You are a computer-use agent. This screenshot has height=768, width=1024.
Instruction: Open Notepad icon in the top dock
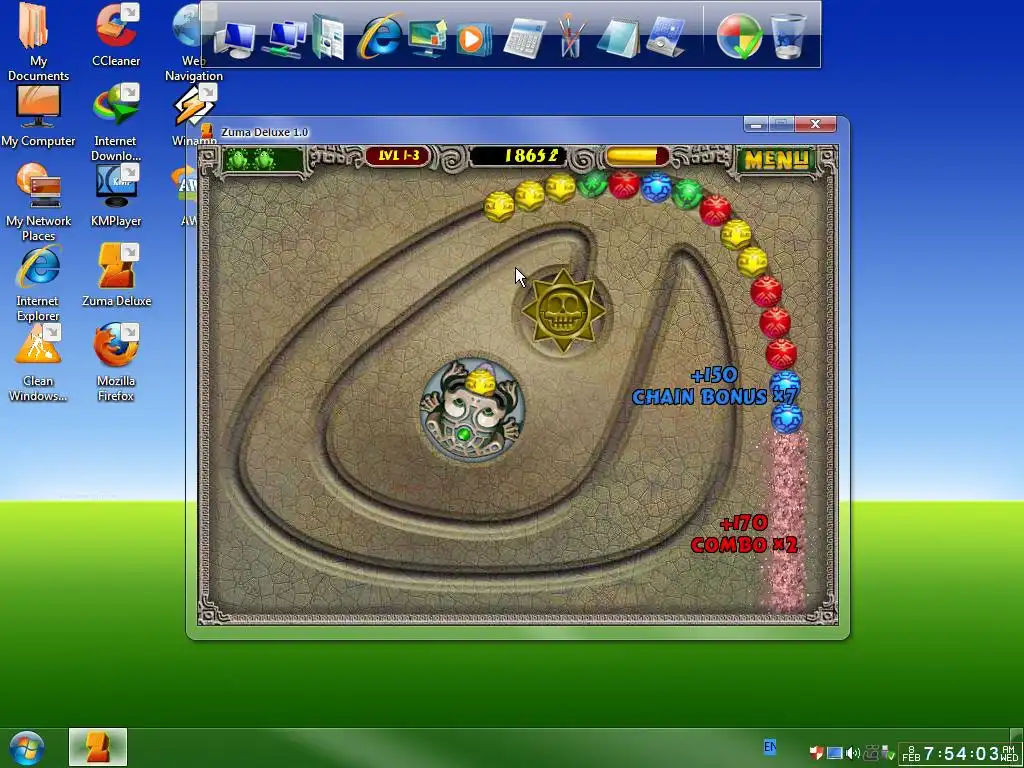tap(618, 38)
